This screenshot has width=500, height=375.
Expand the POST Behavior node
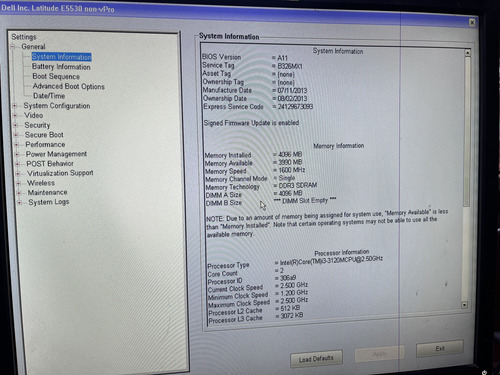point(18,164)
